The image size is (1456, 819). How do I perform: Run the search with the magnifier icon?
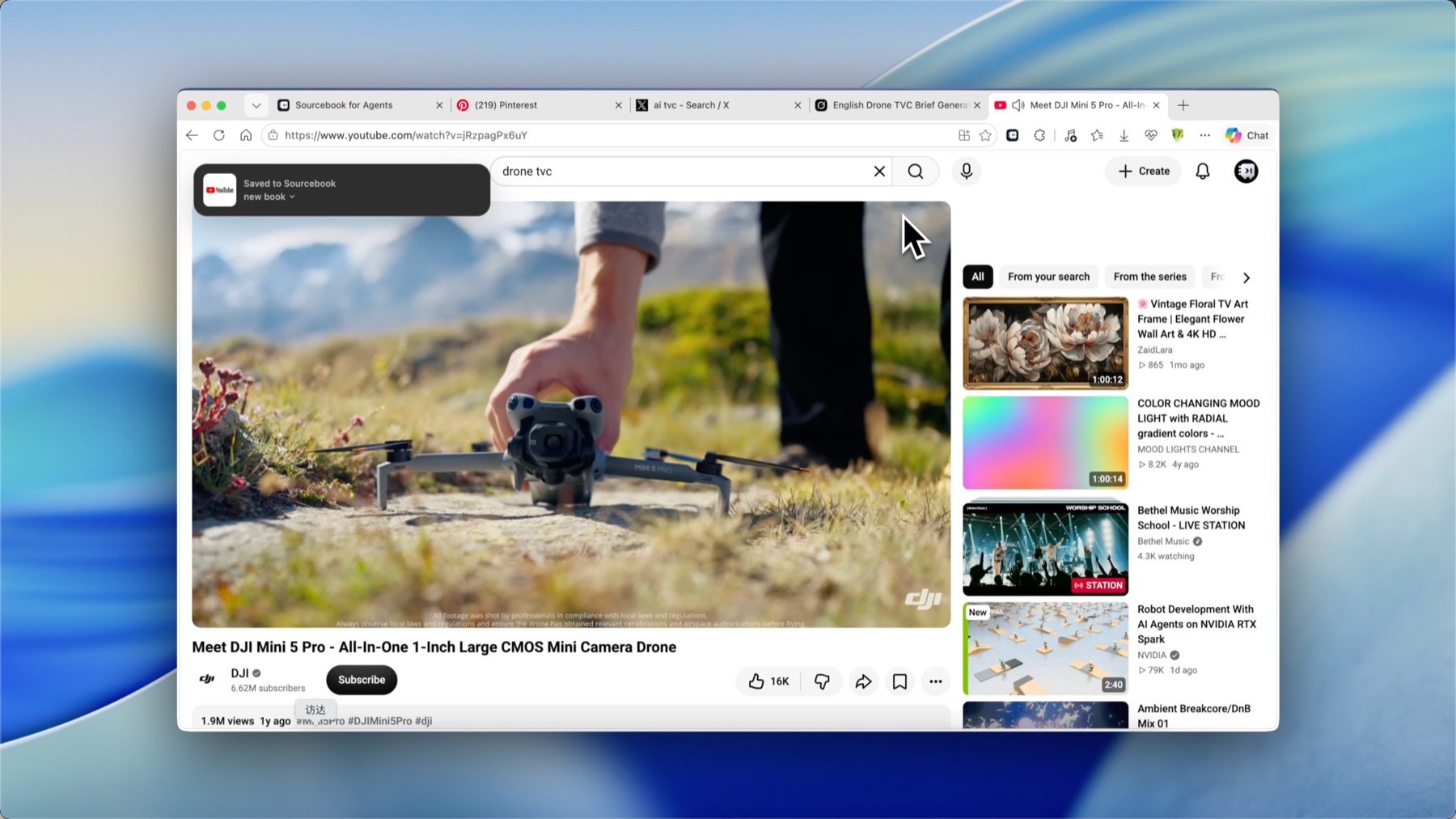(x=916, y=172)
